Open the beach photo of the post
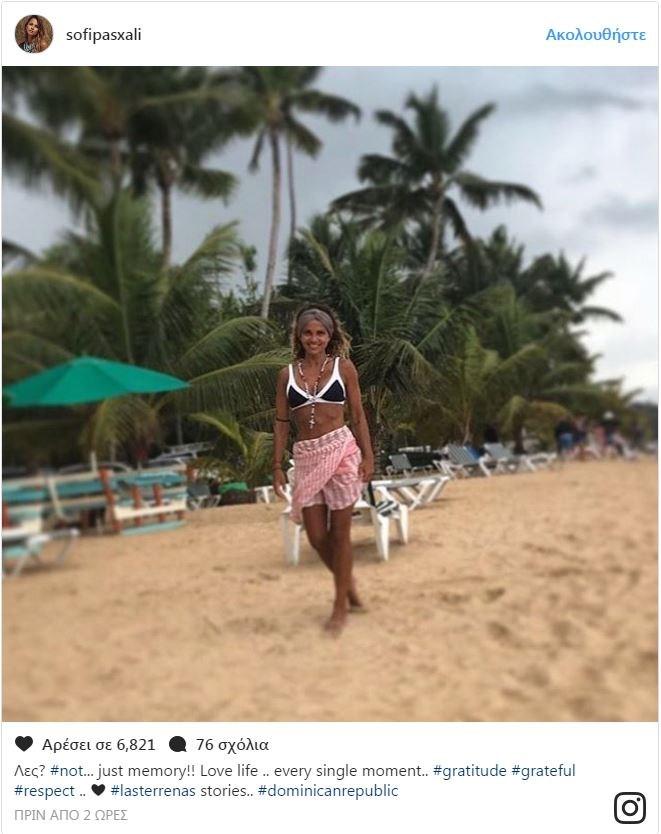 (330, 394)
